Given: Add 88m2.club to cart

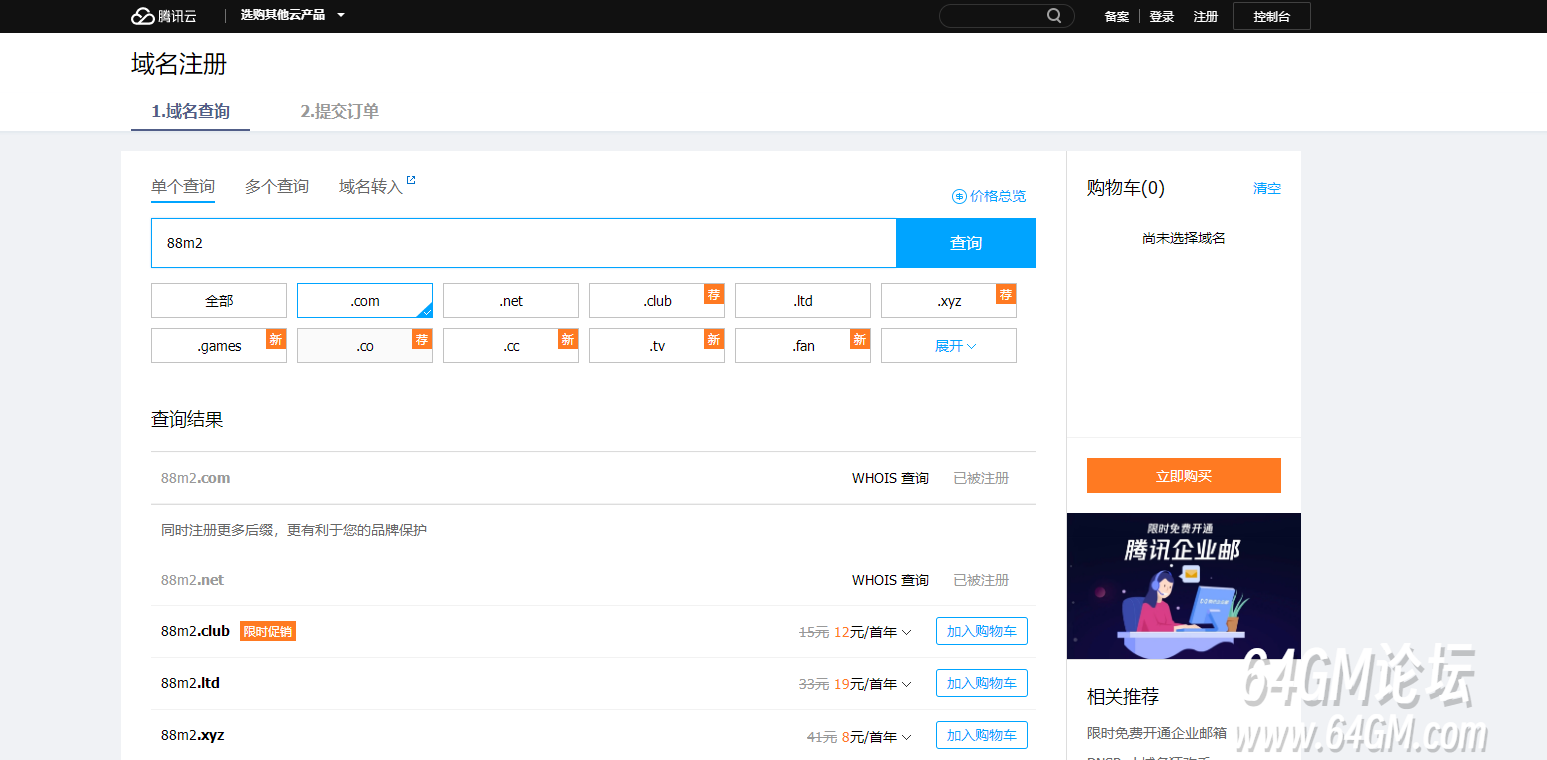Looking at the screenshot, I should coord(981,631).
